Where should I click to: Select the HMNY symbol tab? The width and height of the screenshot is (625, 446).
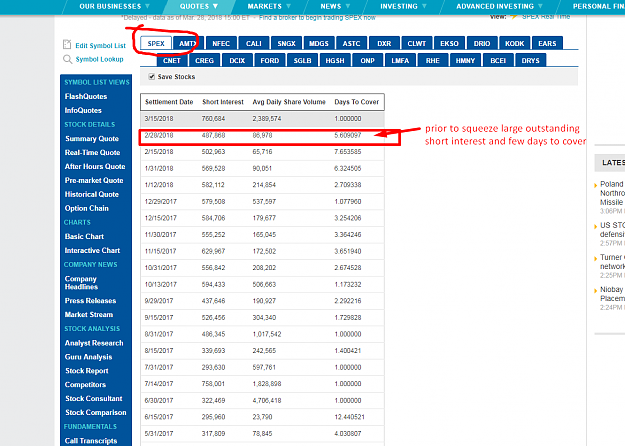pyautogui.click(x=465, y=61)
